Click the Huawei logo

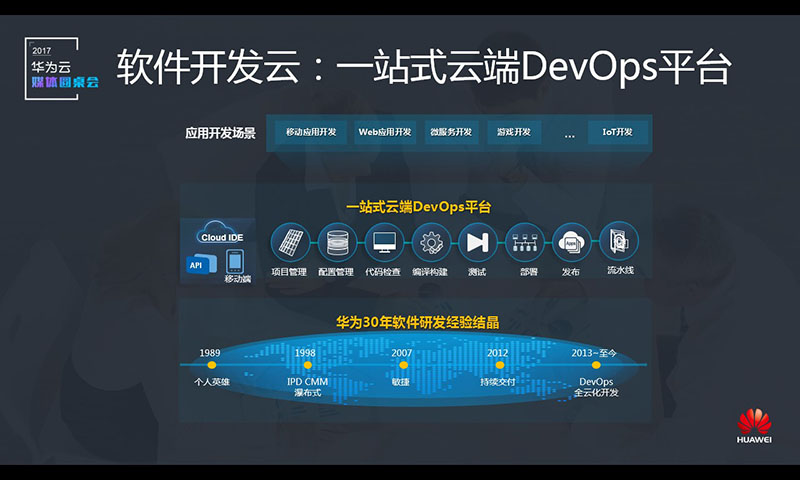pos(756,425)
